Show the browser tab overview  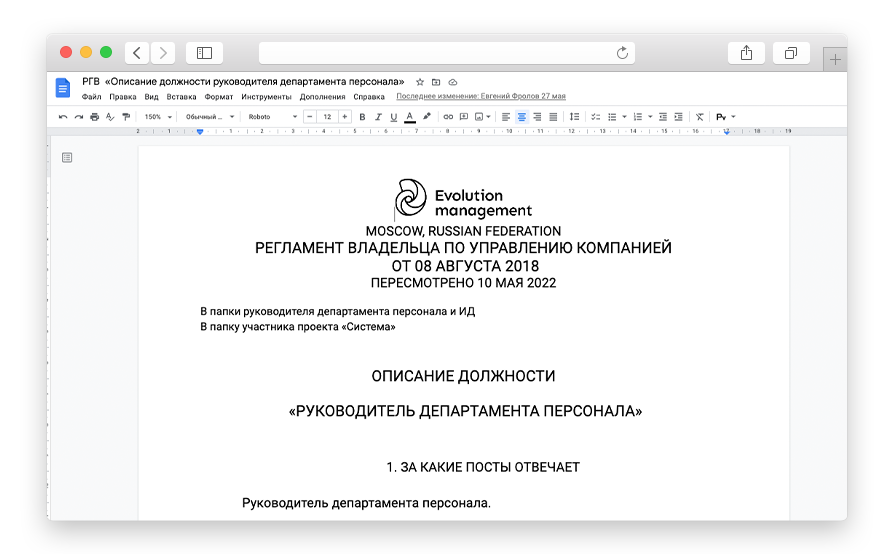(791, 53)
